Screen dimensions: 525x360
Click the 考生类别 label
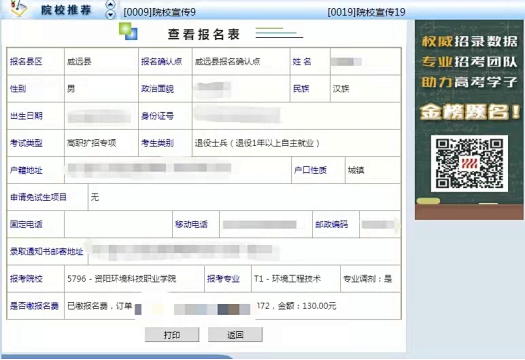point(157,143)
